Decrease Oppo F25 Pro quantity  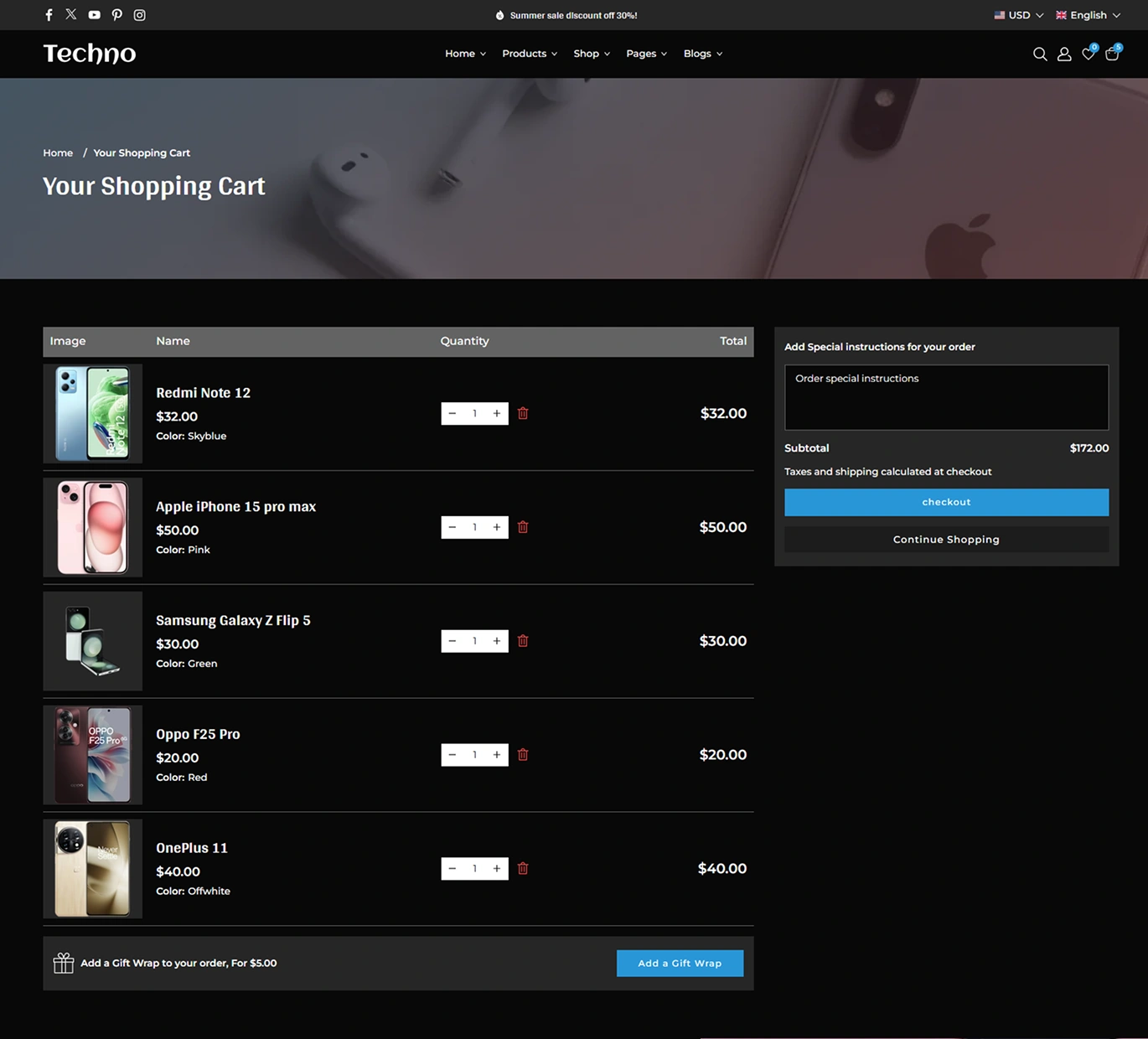(x=452, y=755)
